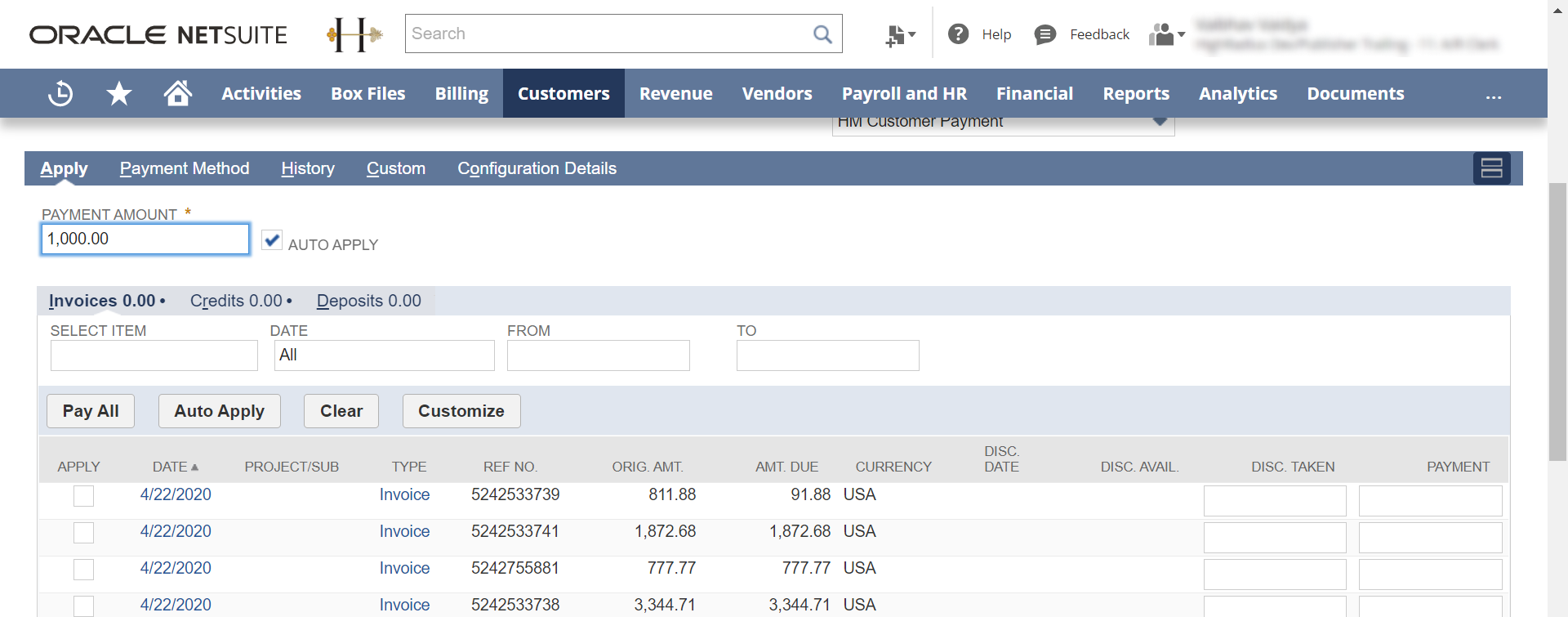The height and width of the screenshot is (617, 1568).
Task: Expand the overflow menu with three dots
Action: tap(1493, 95)
